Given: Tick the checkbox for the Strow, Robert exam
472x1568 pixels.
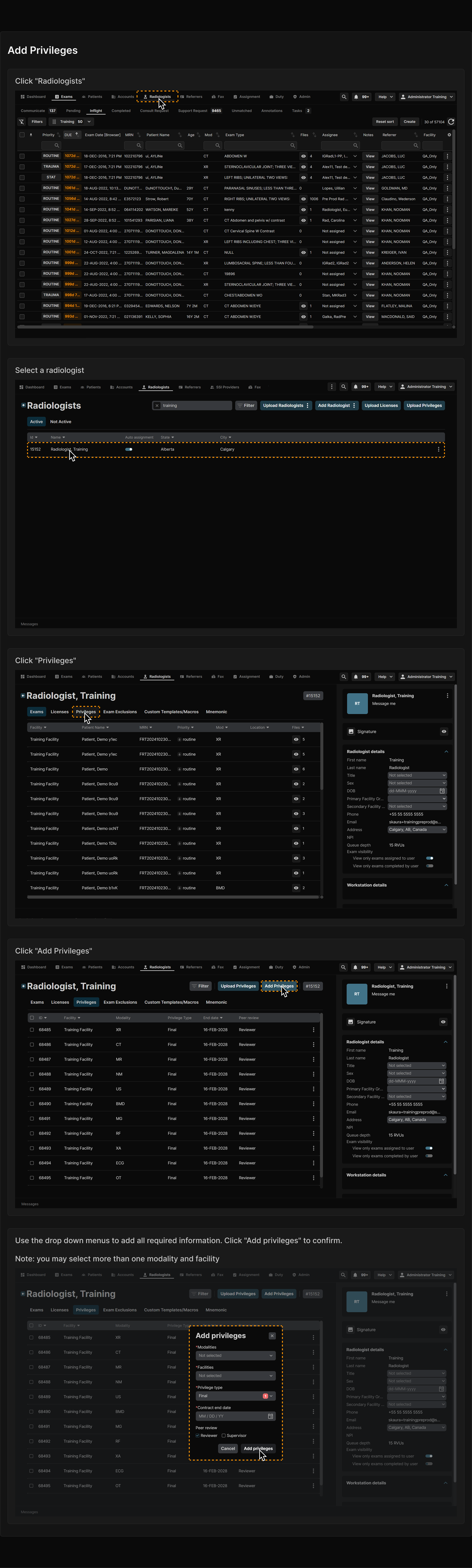Looking at the screenshot, I should tap(22, 199).
